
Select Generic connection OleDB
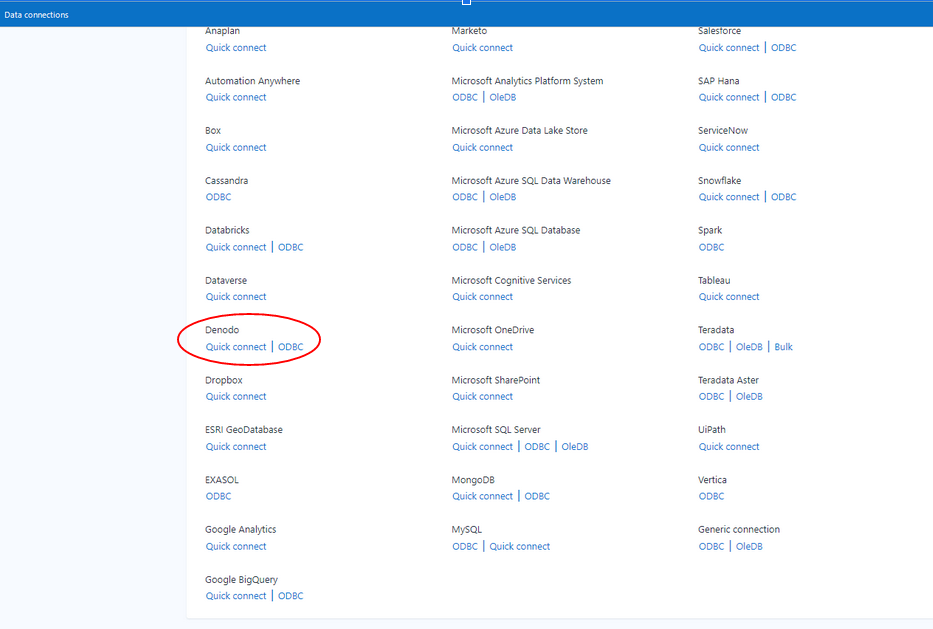pyautogui.click(x=749, y=546)
